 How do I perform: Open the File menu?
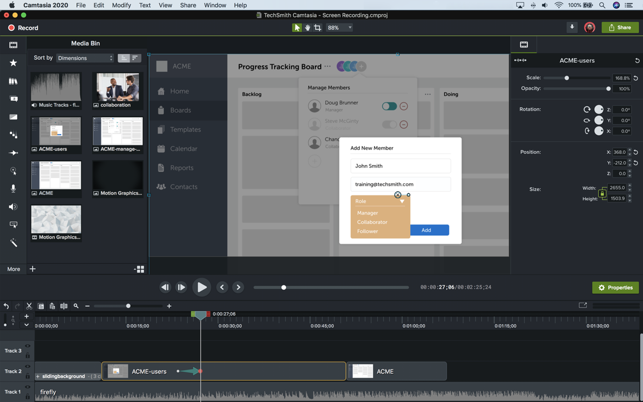tap(81, 5)
